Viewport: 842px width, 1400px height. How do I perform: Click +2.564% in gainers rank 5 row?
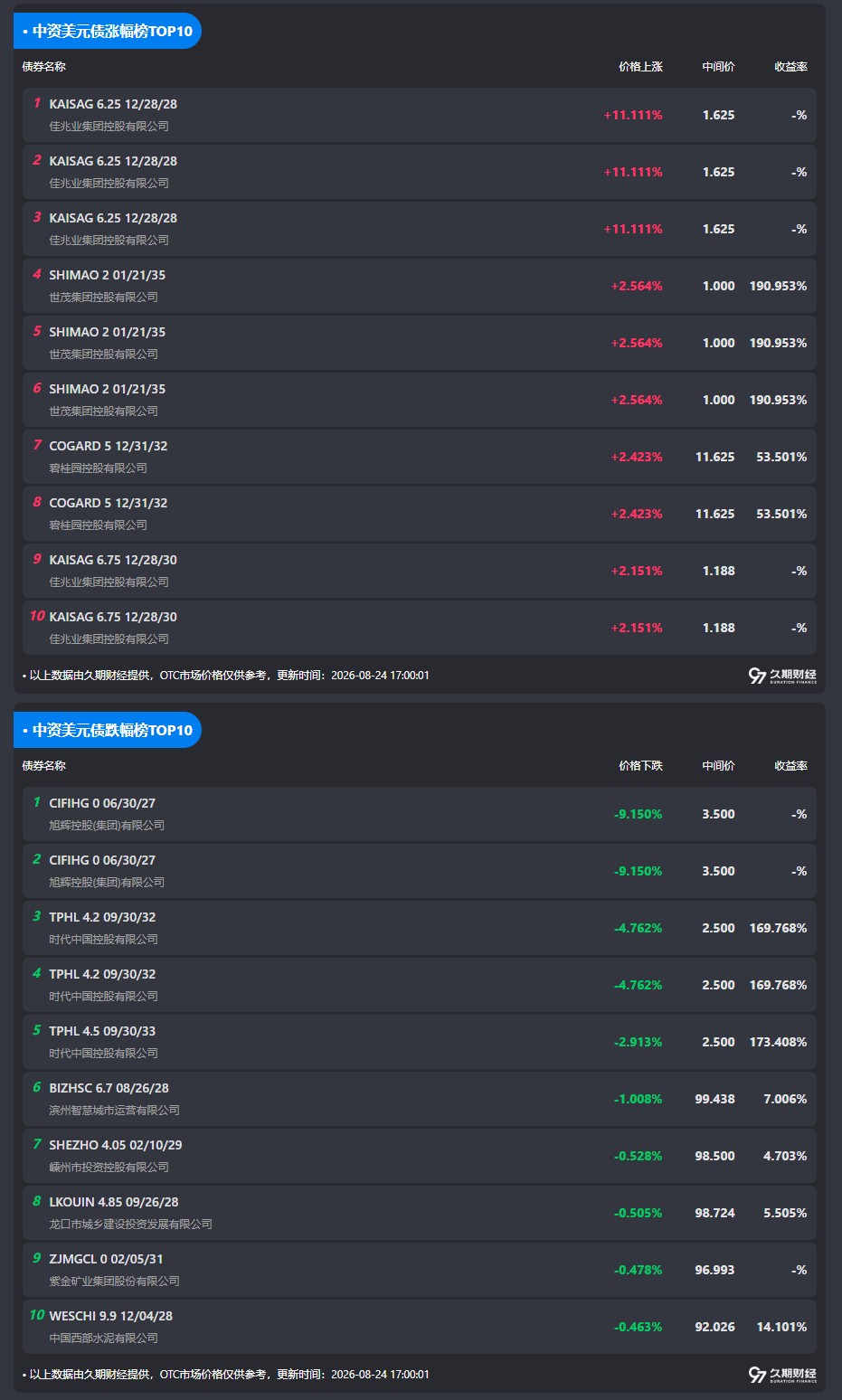(x=637, y=343)
